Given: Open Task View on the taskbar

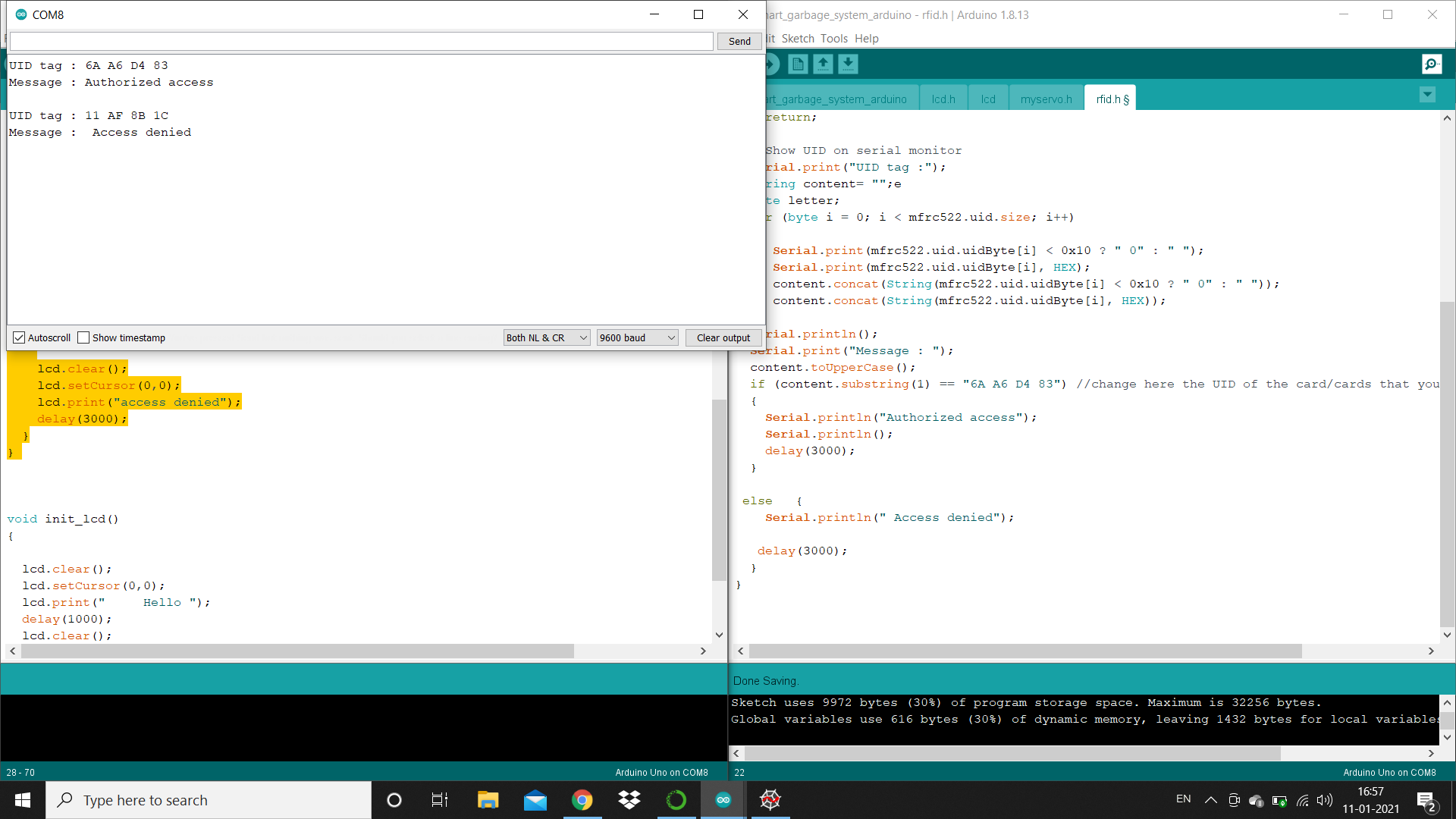Looking at the screenshot, I should [x=440, y=800].
